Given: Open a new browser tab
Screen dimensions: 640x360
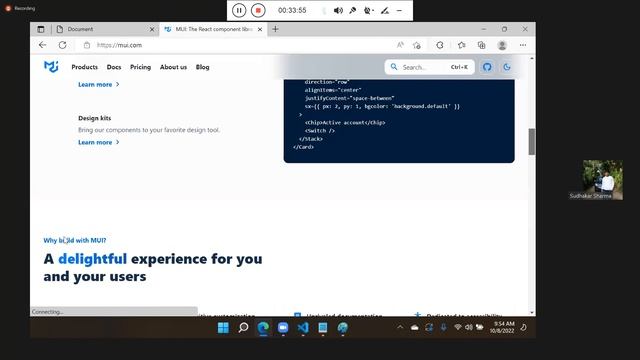Looking at the screenshot, I should [276, 29].
